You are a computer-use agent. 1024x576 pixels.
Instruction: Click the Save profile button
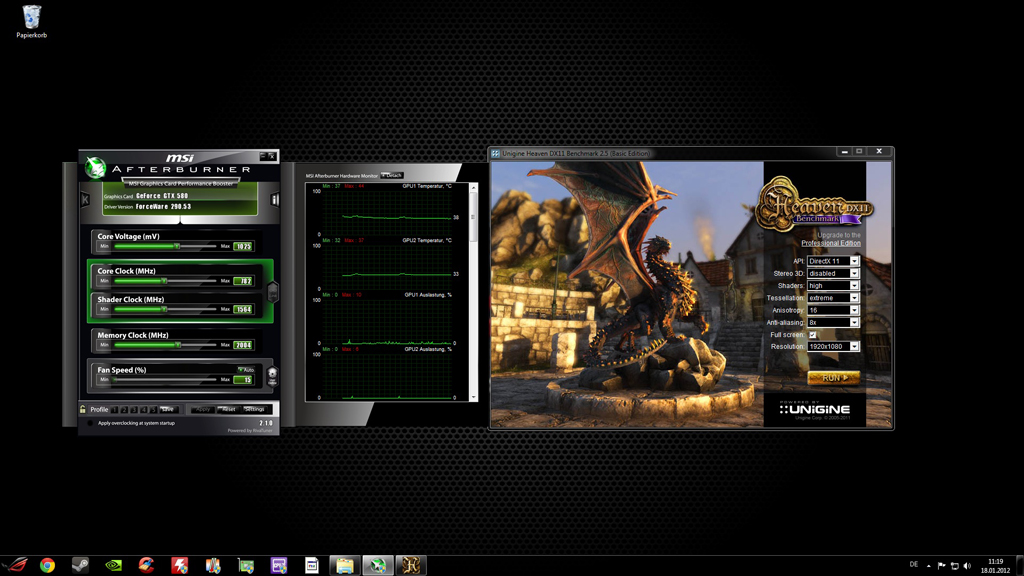pyautogui.click(x=168, y=409)
